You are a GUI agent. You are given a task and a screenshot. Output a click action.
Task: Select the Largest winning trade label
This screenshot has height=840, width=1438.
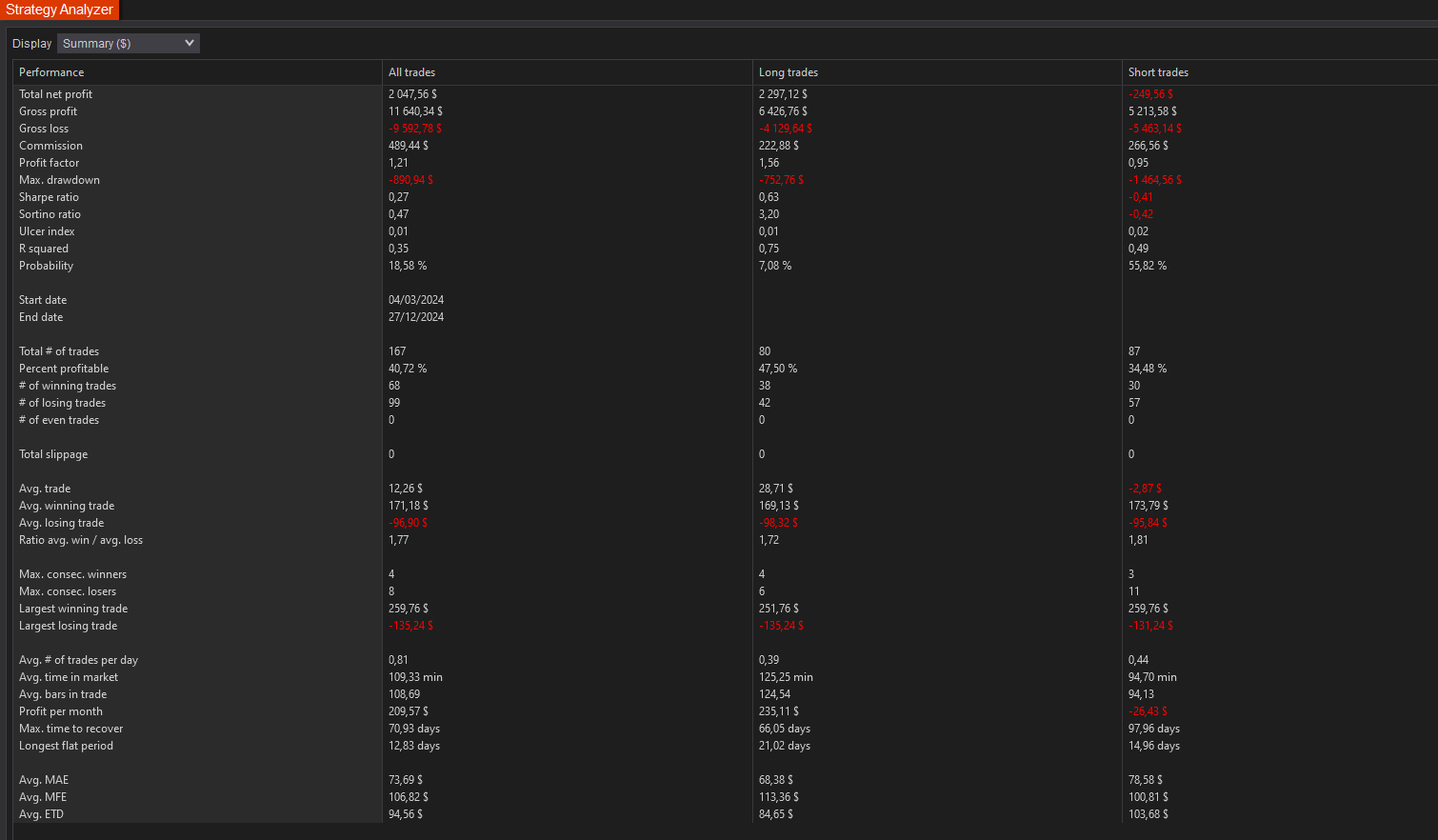pos(73,609)
